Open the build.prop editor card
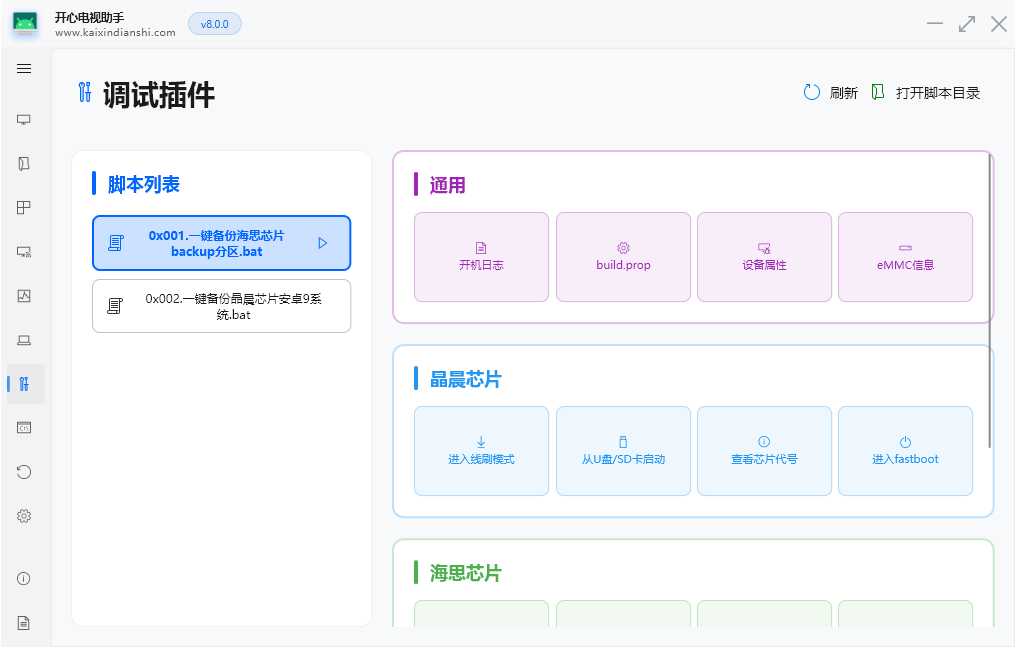The height and width of the screenshot is (648, 1016). click(623, 256)
